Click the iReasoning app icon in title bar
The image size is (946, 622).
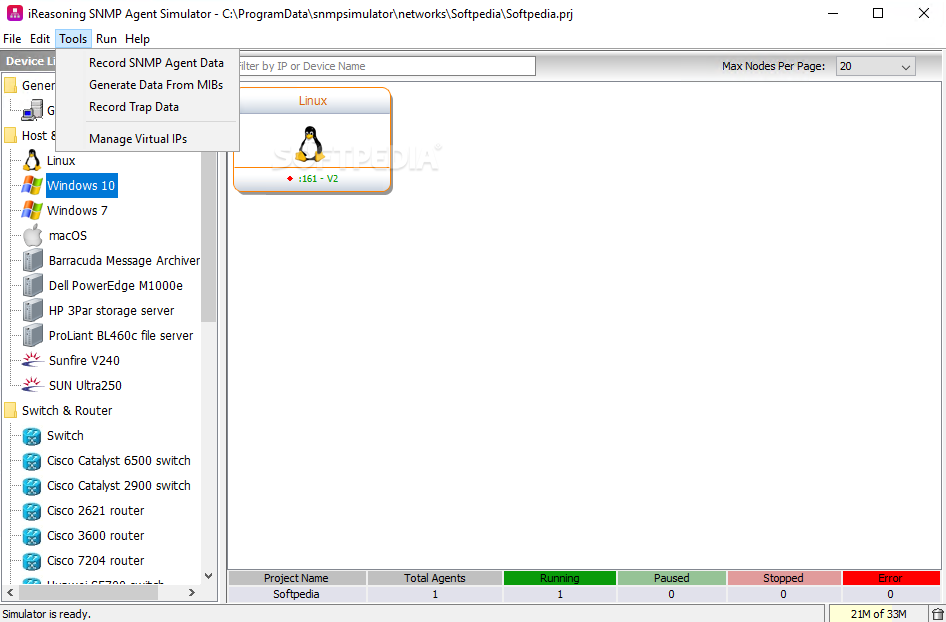coord(14,13)
